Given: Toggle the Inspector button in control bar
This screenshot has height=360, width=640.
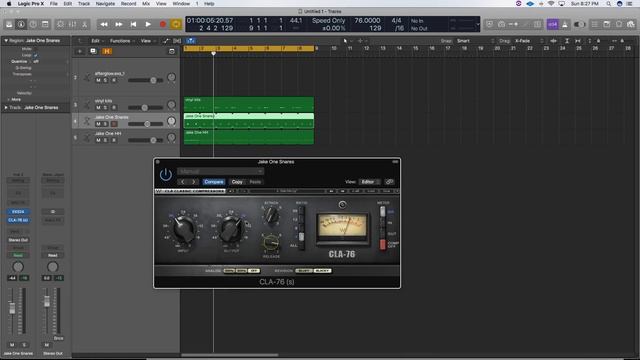Looking at the screenshot, I should (x=21, y=24).
